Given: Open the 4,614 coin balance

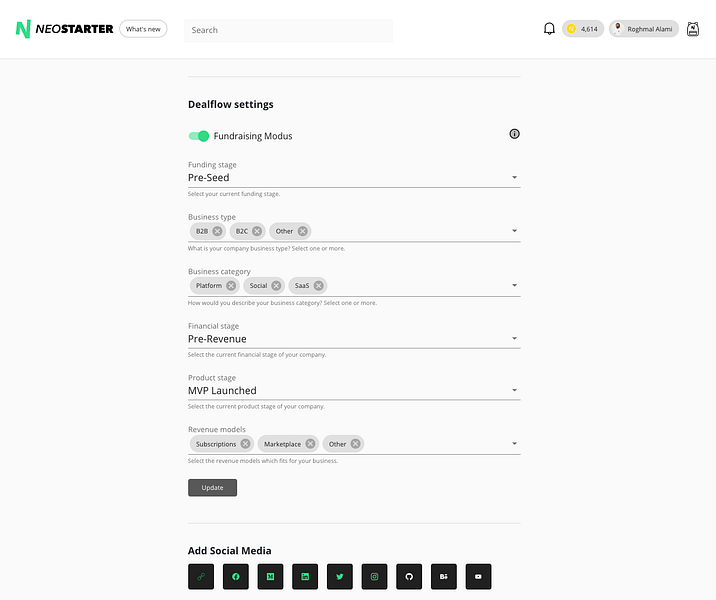Looking at the screenshot, I should (583, 29).
